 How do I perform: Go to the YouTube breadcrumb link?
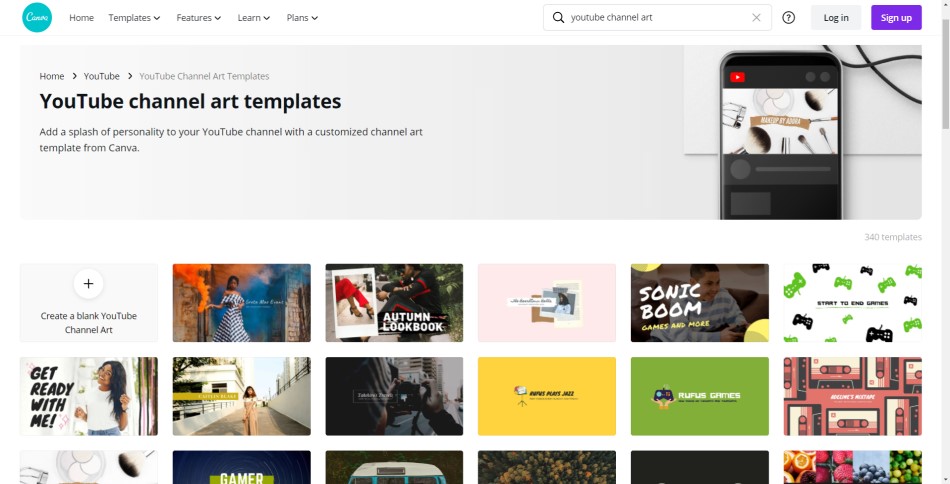pyautogui.click(x=102, y=76)
